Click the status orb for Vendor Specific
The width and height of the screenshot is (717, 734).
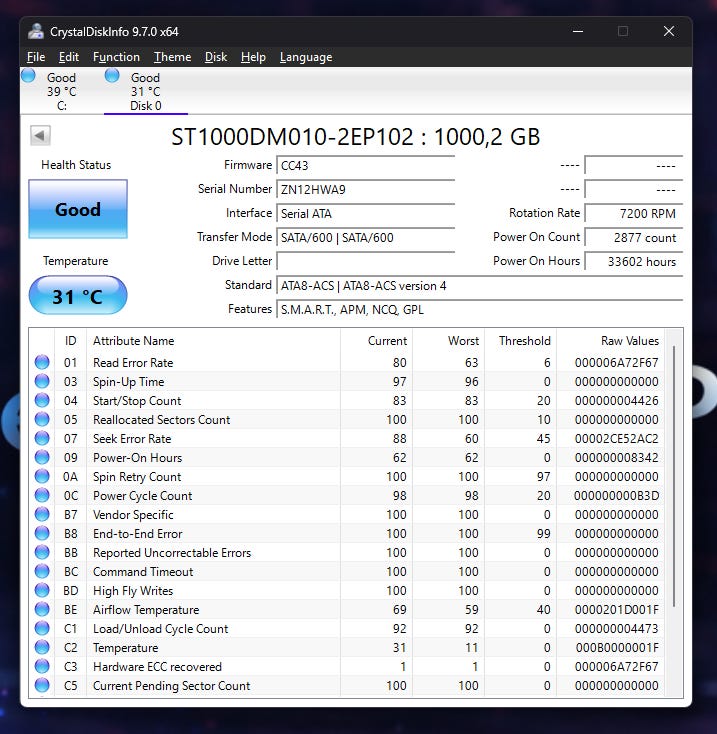pos(42,514)
